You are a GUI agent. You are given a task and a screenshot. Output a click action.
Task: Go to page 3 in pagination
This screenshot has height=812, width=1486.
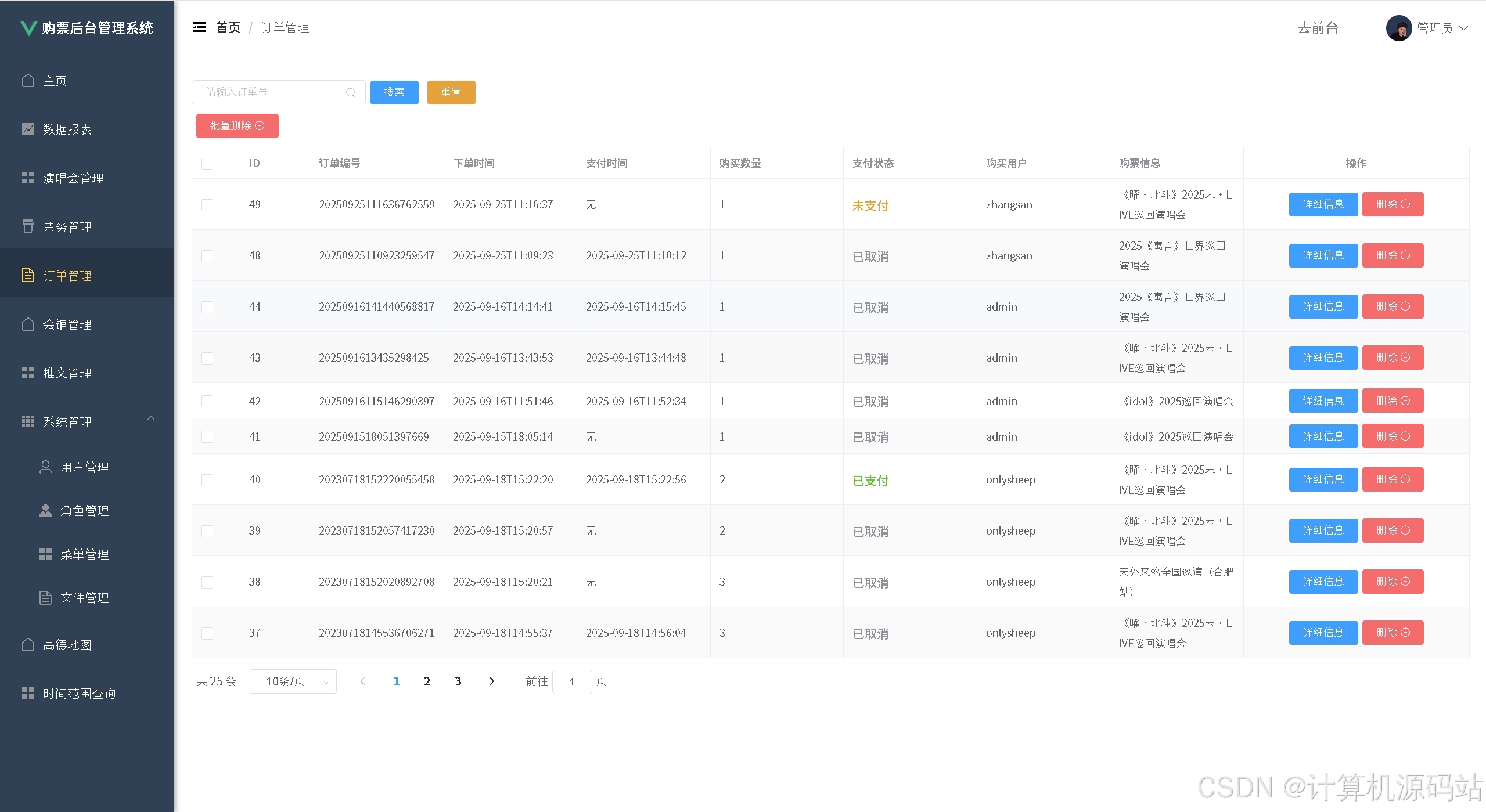(x=458, y=681)
